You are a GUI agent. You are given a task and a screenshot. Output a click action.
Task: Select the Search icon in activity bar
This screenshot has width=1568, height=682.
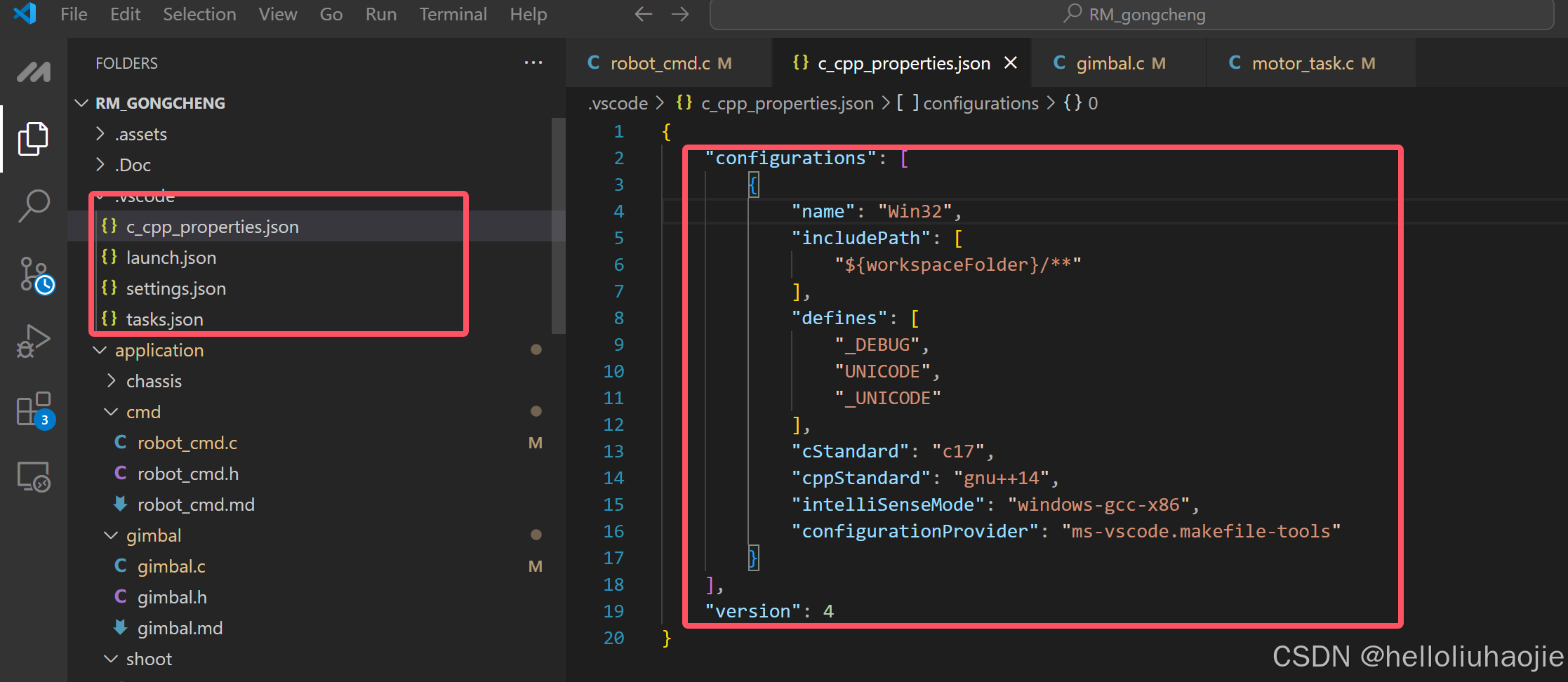tap(33, 205)
